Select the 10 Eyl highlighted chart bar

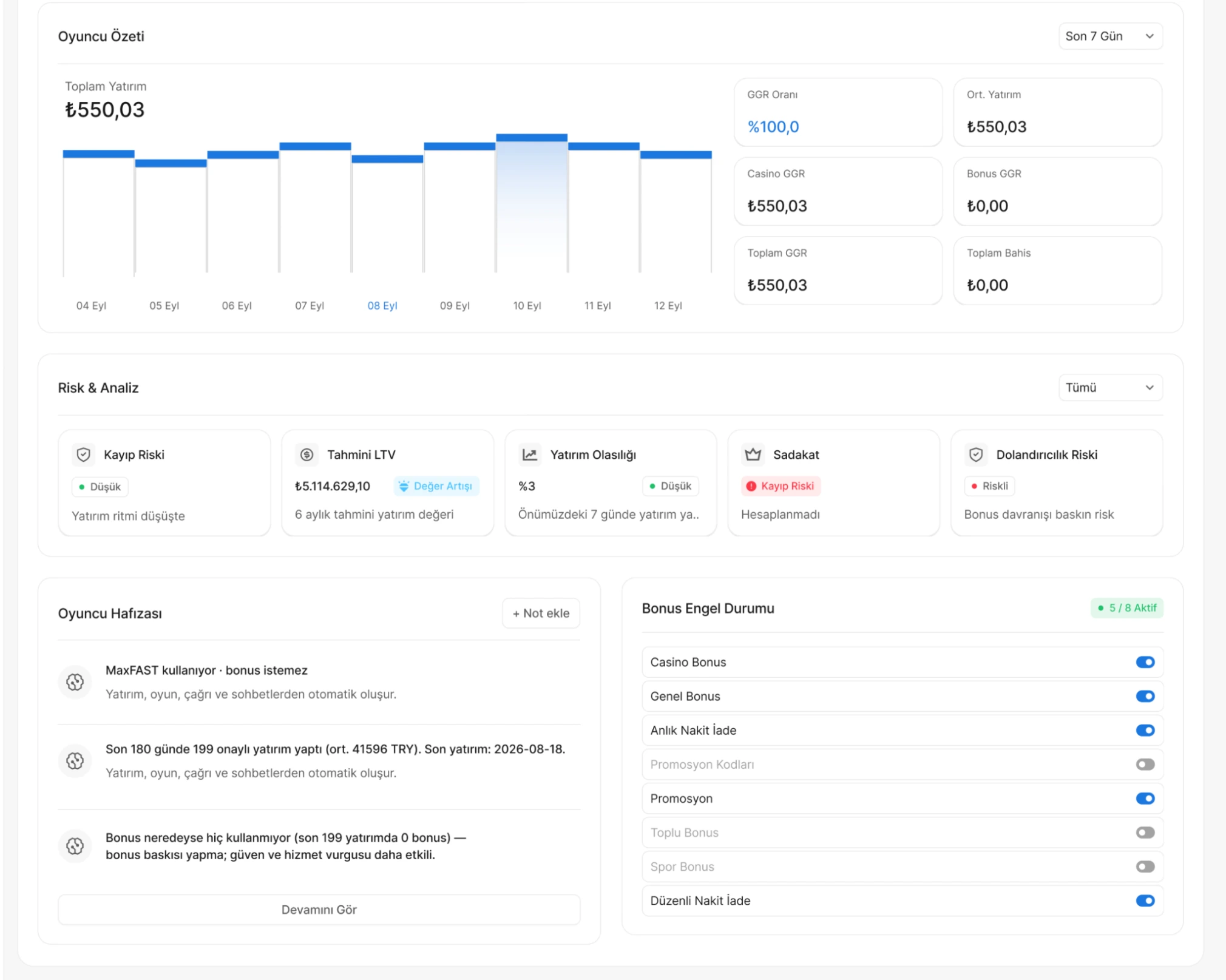[532, 203]
